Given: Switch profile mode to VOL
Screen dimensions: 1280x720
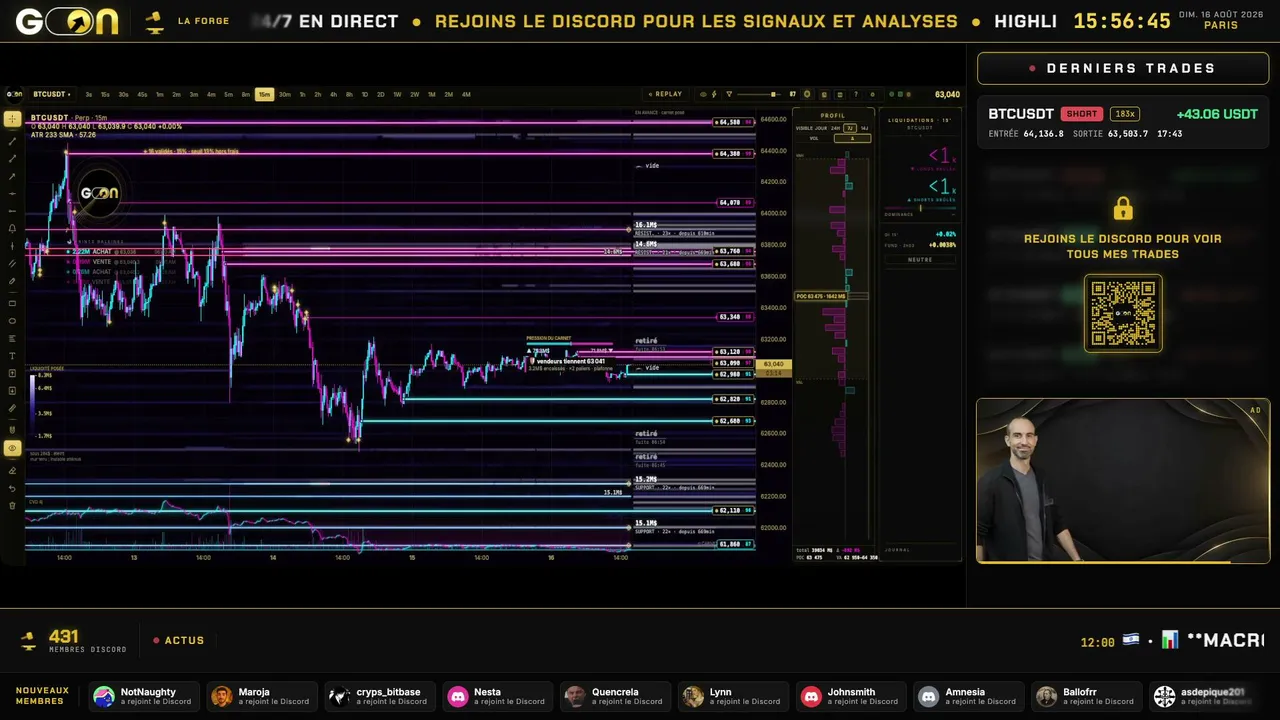Looking at the screenshot, I should (x=814, y=138).
